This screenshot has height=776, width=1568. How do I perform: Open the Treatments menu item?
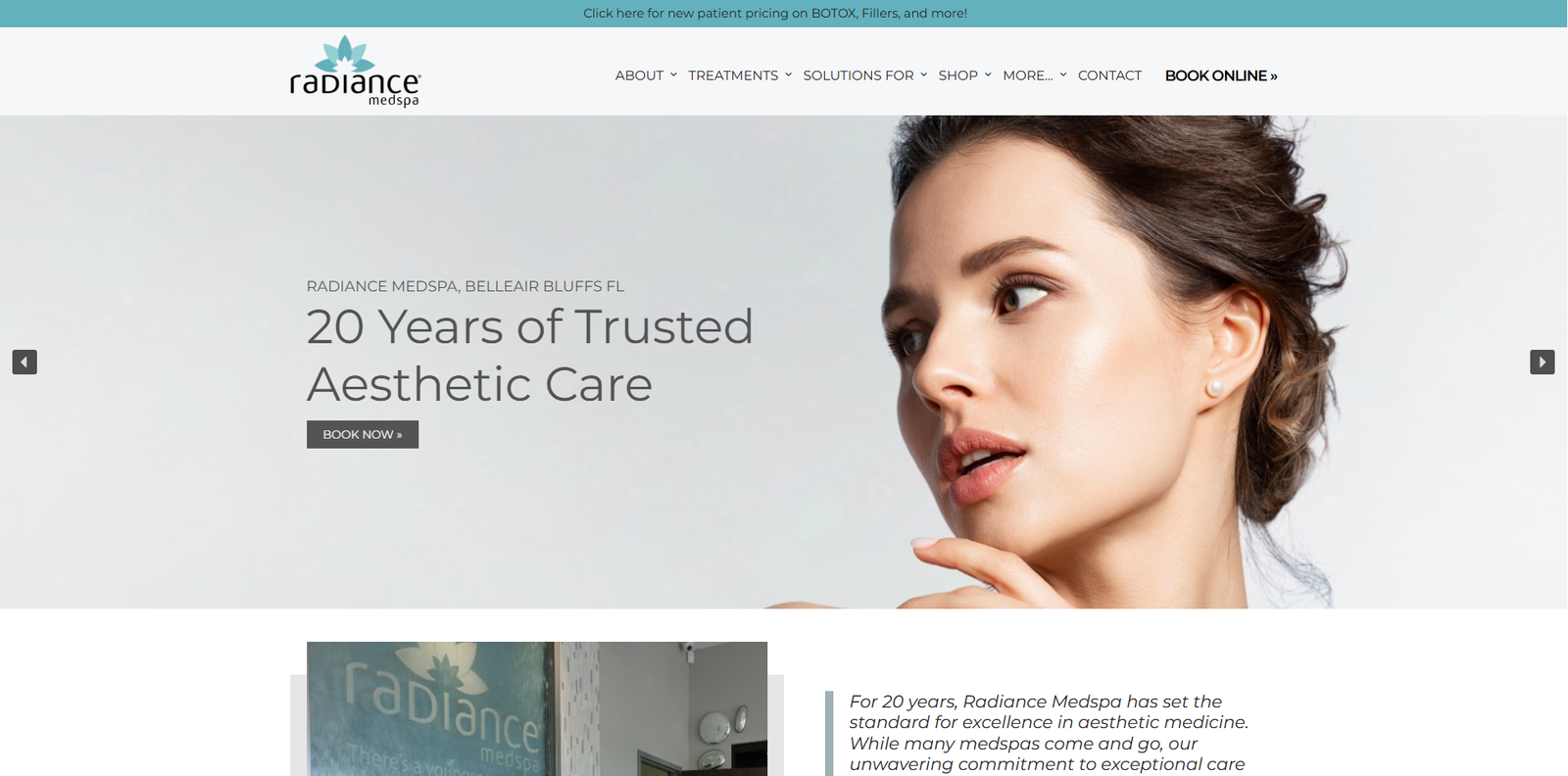pyautogui.click(x=733, y=75)
